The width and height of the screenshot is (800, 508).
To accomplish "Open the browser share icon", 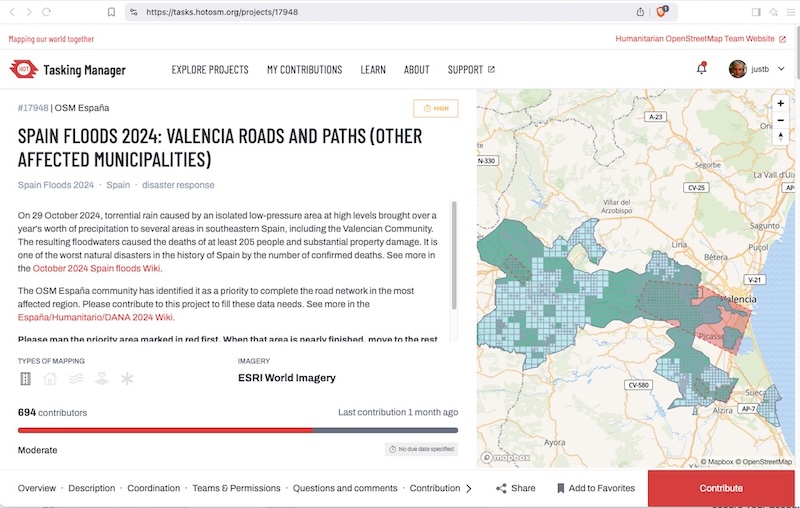I will pyautogui.click(x=640, y=12).
